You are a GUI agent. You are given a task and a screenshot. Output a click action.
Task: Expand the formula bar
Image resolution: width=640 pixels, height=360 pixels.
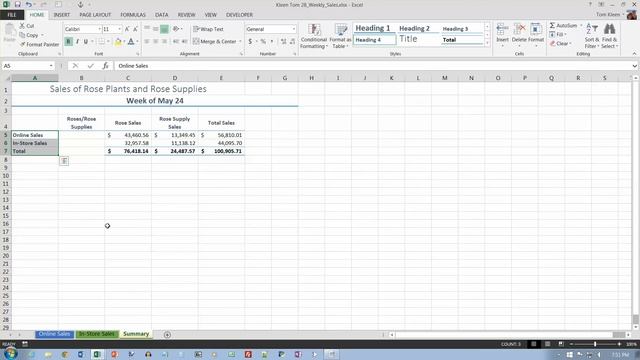634,66
